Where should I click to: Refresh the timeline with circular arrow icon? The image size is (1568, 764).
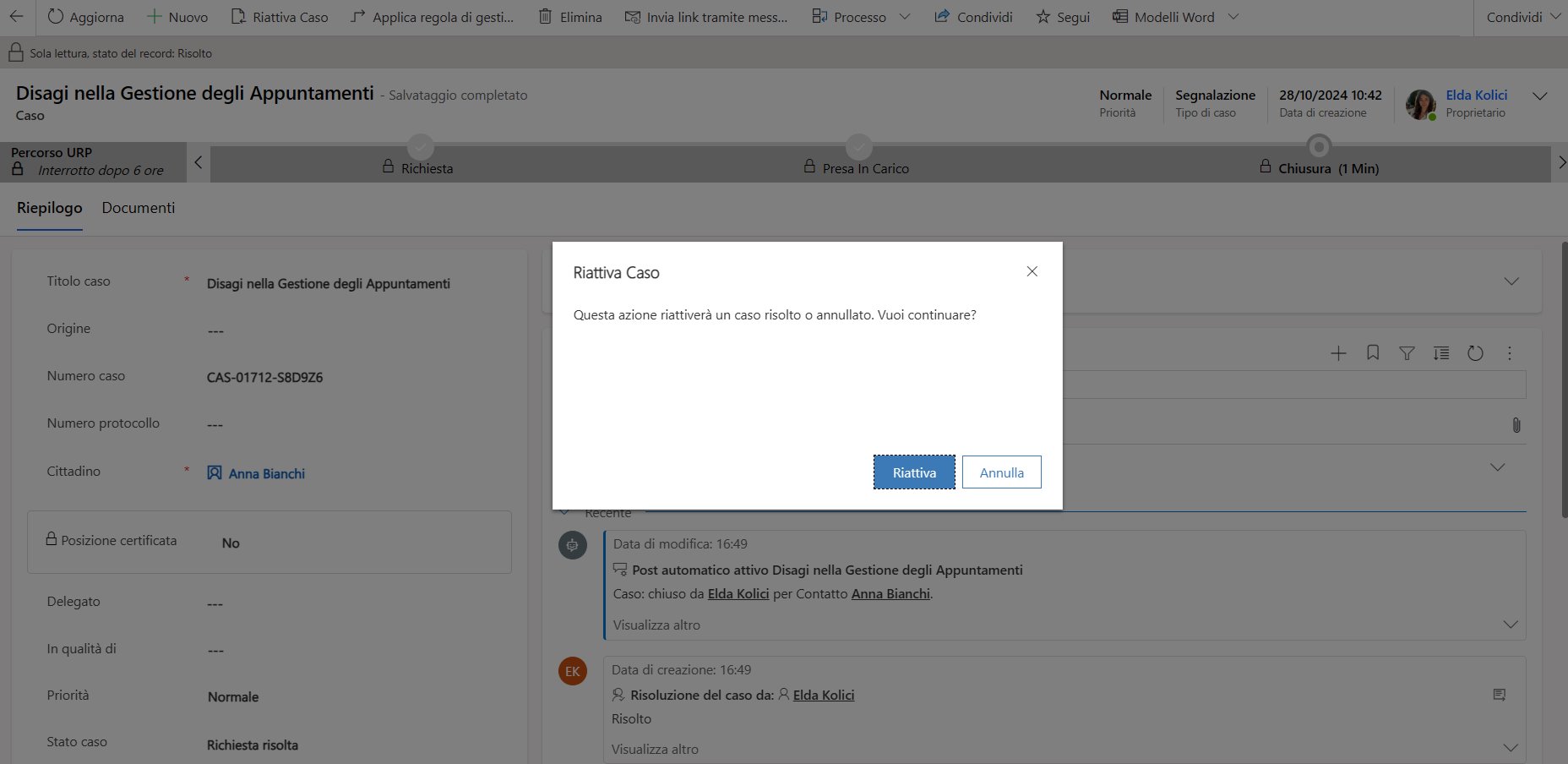coord(1475,353)
